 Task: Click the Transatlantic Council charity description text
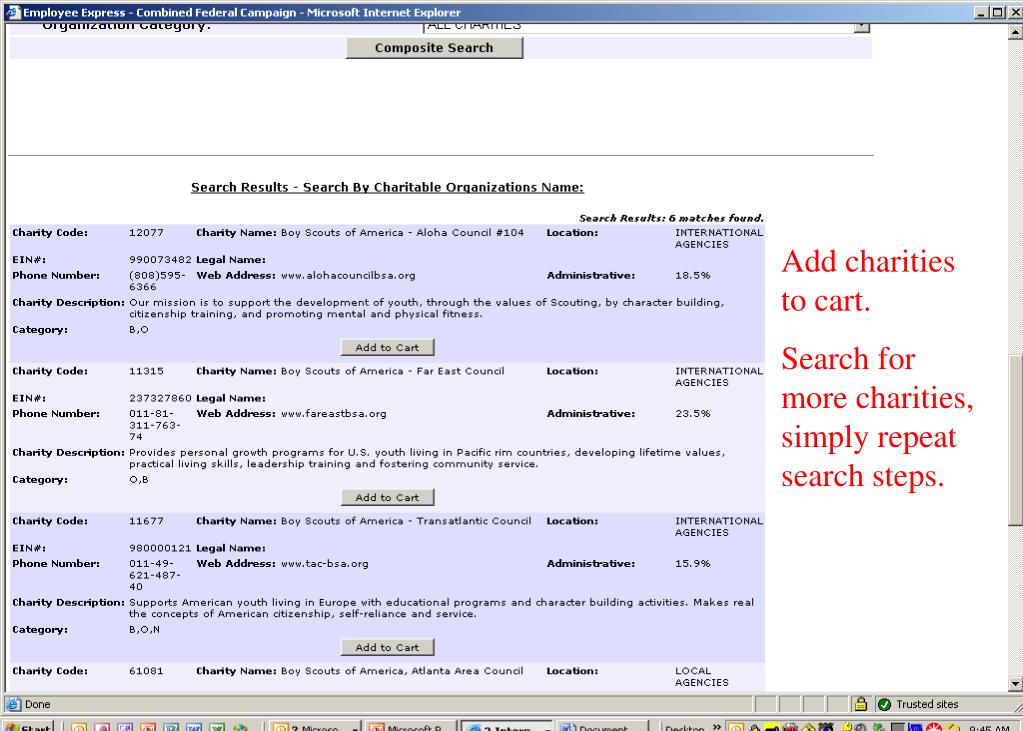point(441,608)
